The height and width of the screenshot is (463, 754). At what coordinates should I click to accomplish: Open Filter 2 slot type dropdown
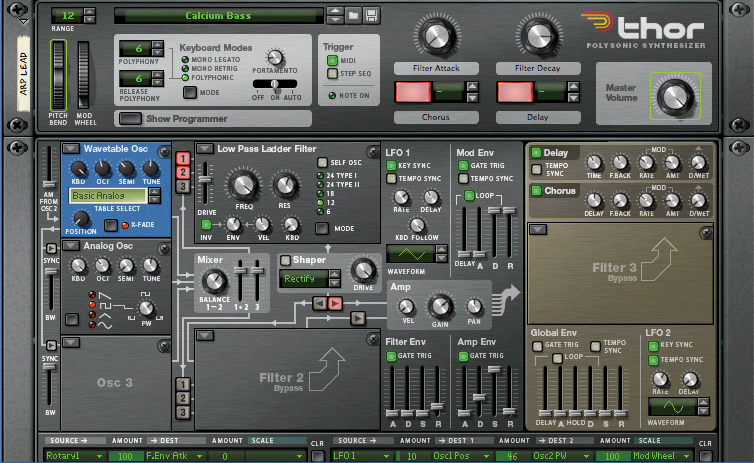click(204, 336)
